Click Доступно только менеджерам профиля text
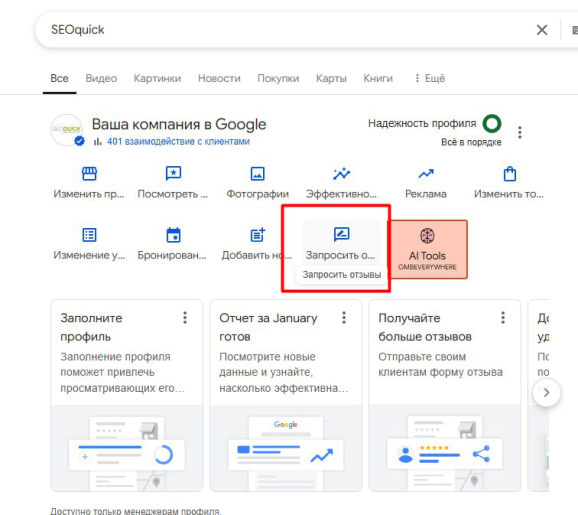The height and width of the screenshot is (515, 578). tap(136, 511)
